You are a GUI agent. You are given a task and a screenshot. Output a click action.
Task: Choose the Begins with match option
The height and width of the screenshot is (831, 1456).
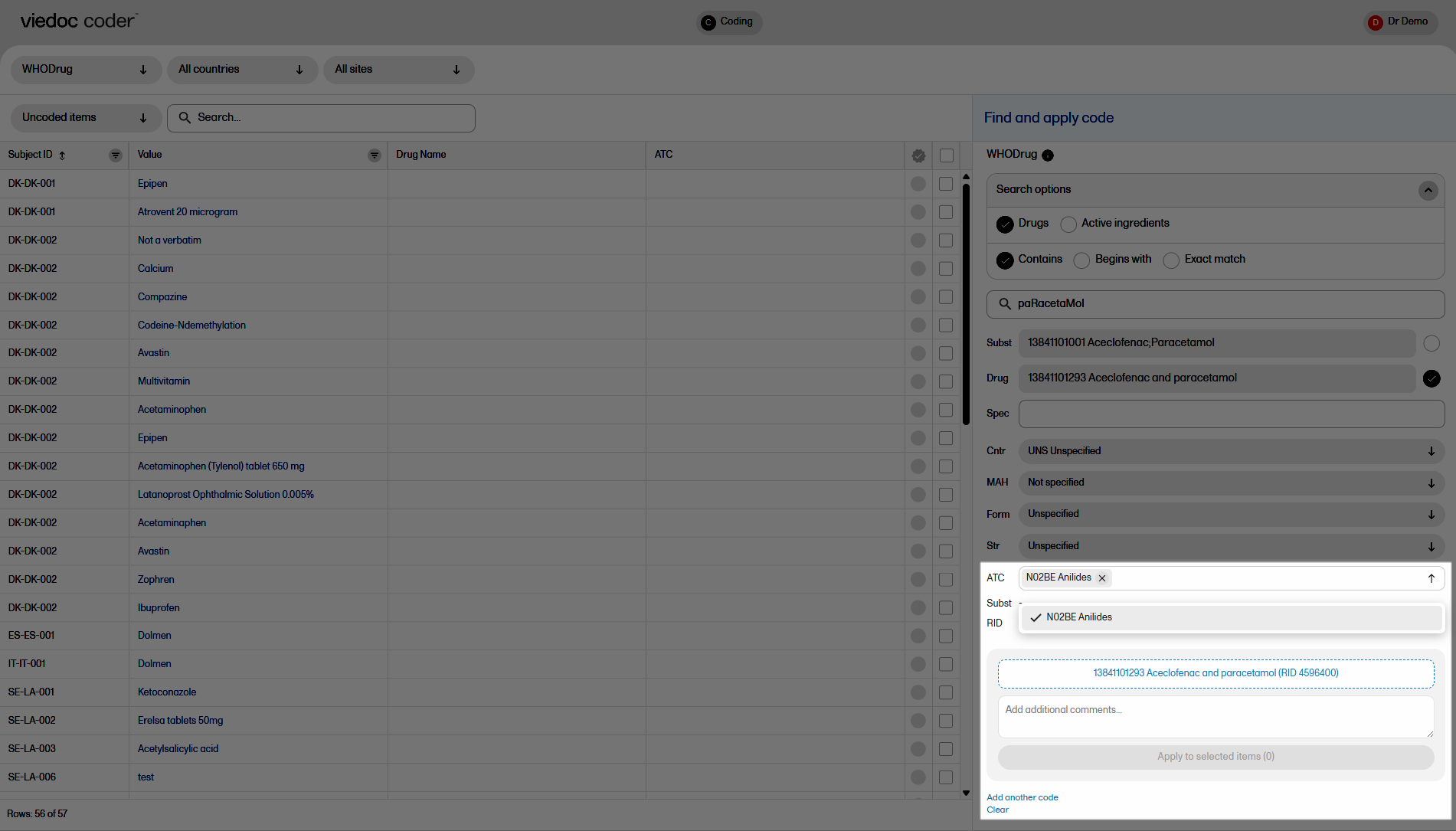(x=1081, y=260)
